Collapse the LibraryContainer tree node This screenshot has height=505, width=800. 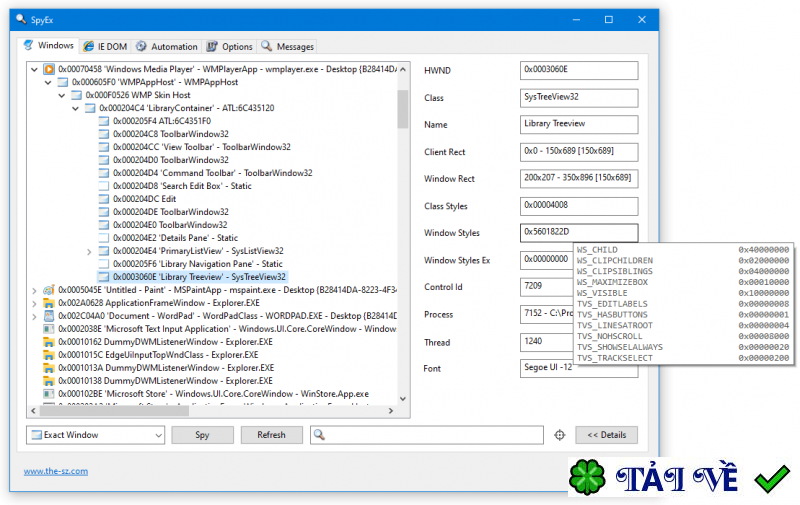(76, 108)
